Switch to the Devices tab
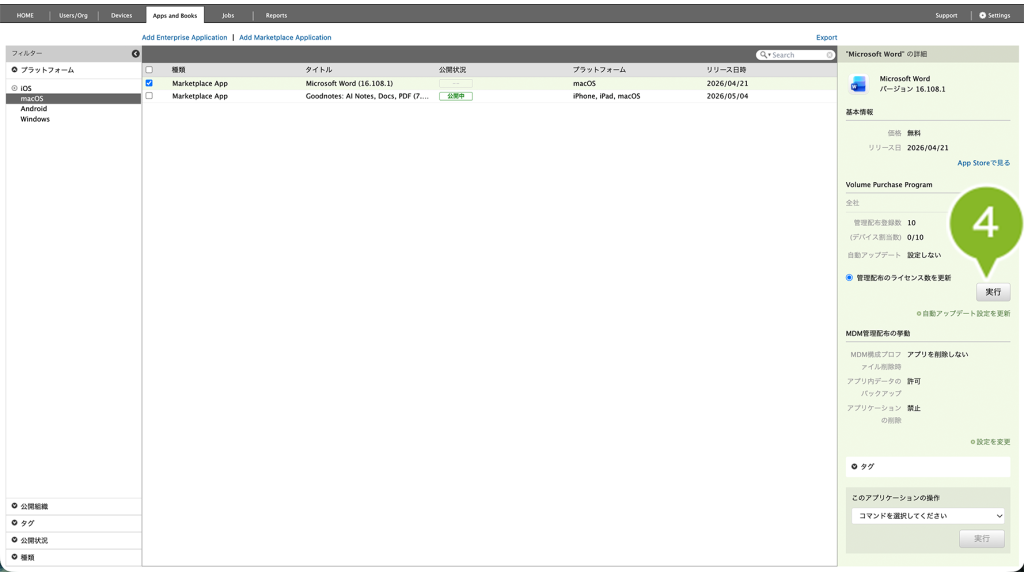 pyautogui.click(x=121, y=15)
